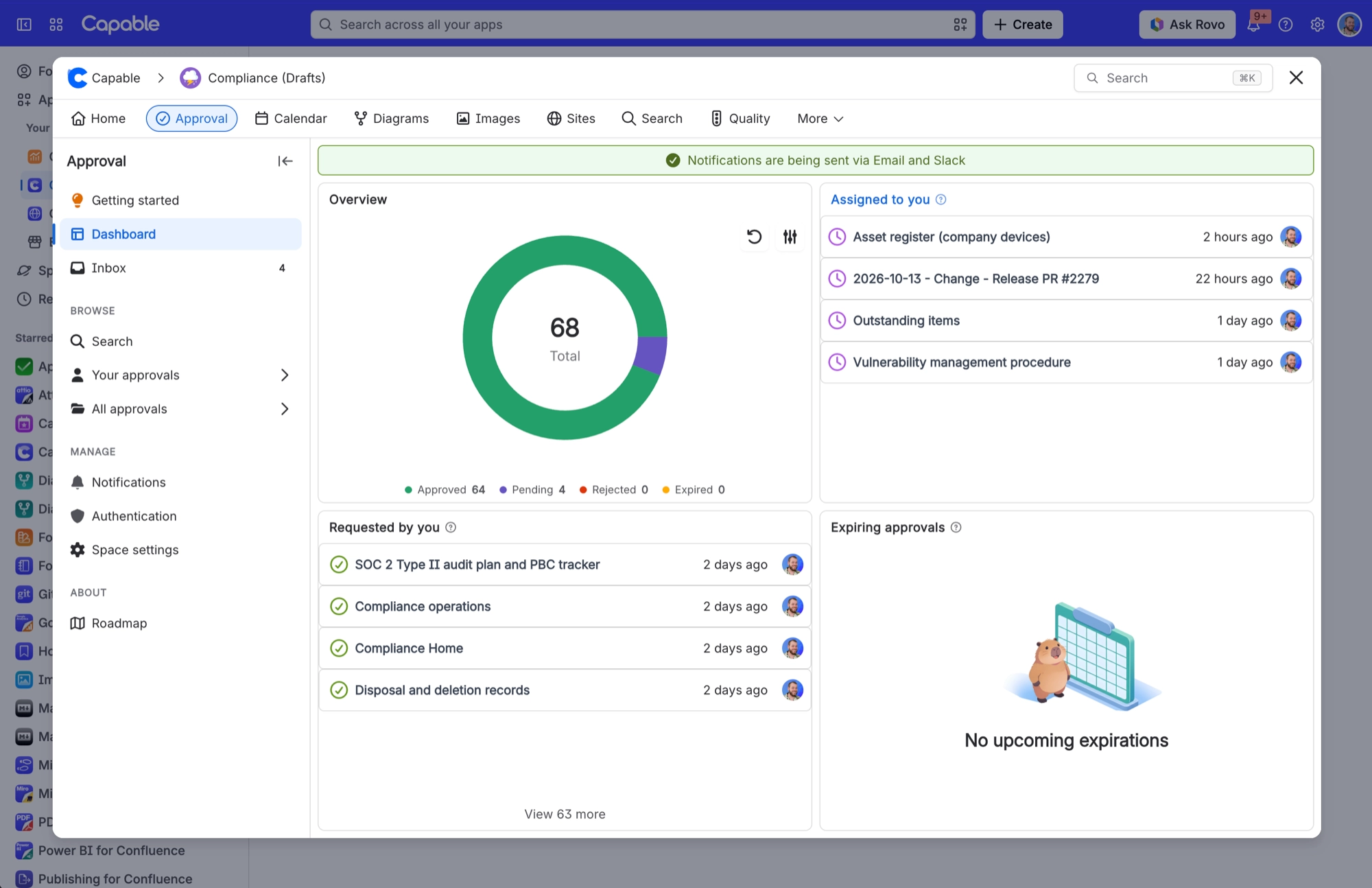Screen dimensions: 1372x888
Task: Click the app filter icon in global search
Action: [960, 25]
